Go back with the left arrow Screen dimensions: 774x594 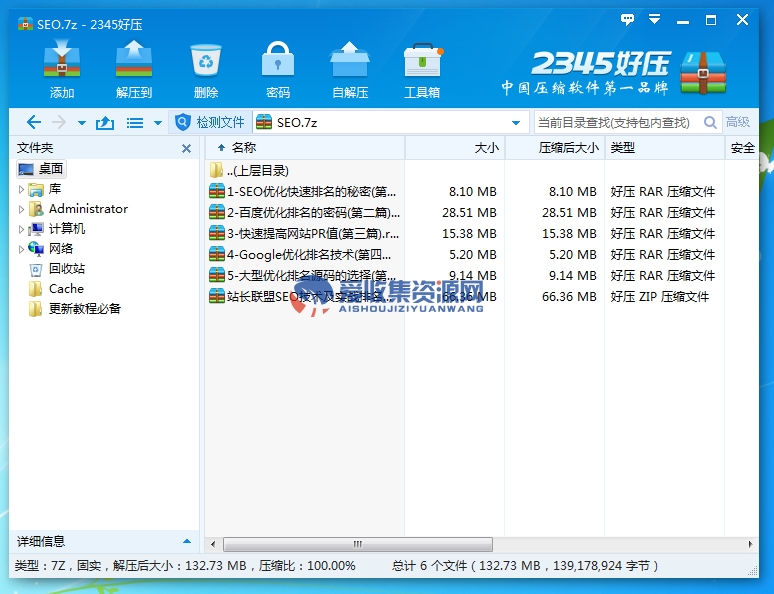point(34,122)
